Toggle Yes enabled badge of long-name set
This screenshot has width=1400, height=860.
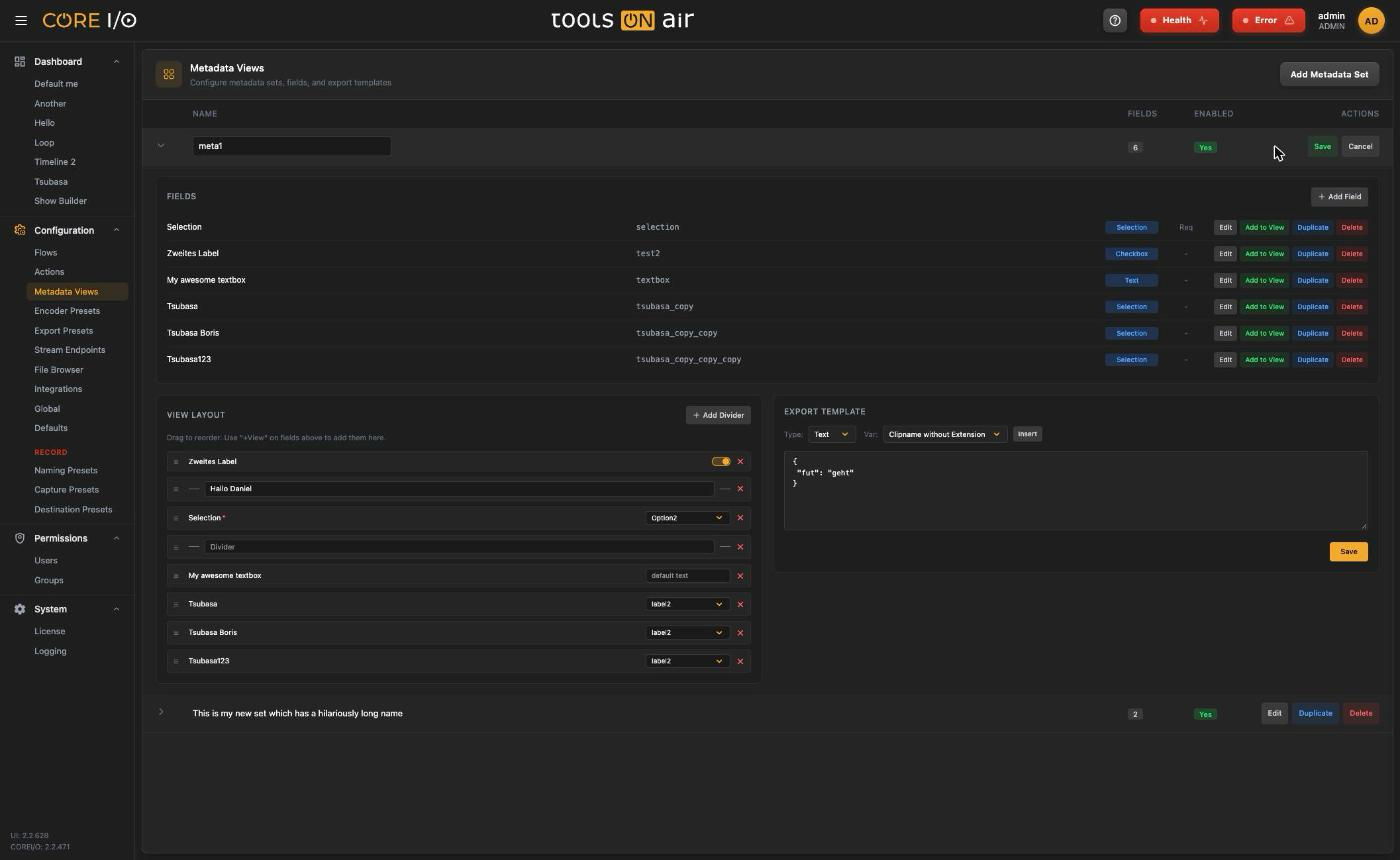(1205, 714)
